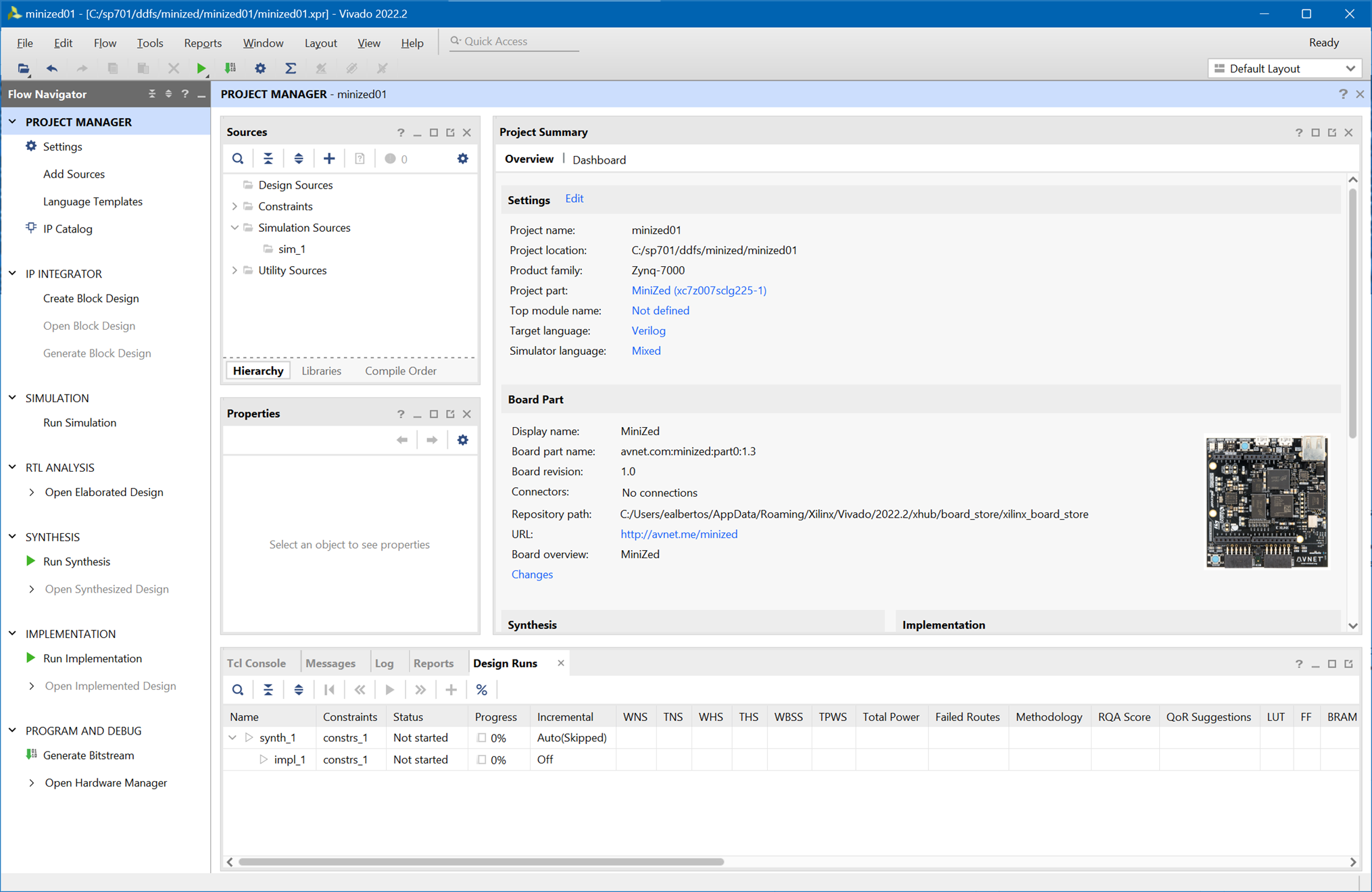Screen dimensions: 1372x892
Task: Switch to the Dashboard tab
Action: click(599, 159)
